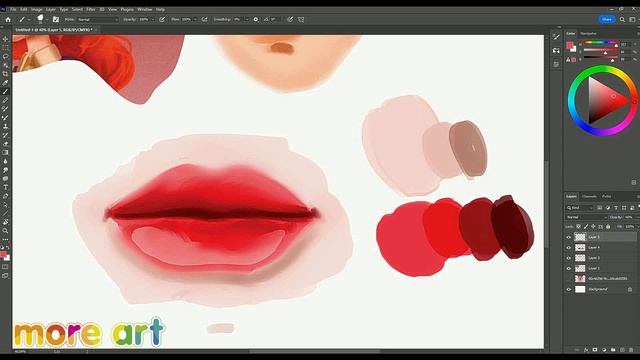Viewport: 640px width, 360px height.
Task: Hide Layer 5 with its eye icon
Action: pos(569,237)
